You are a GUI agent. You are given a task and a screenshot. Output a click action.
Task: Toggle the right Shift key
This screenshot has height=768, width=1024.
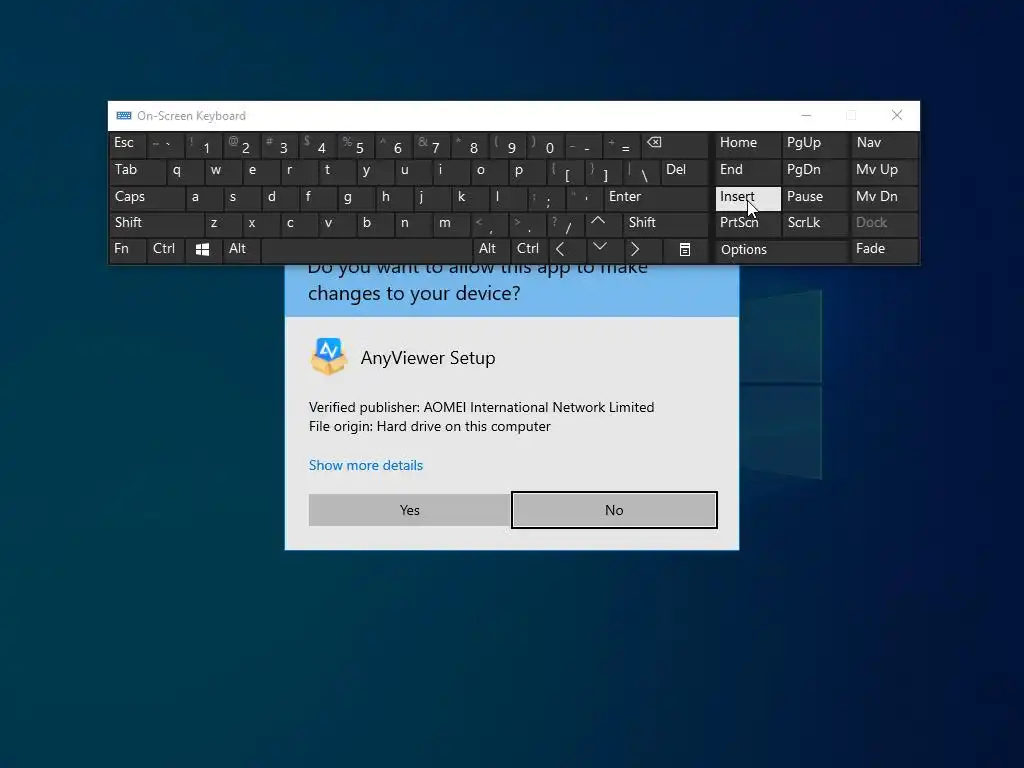pyautogui.click(x=665, y=223)
